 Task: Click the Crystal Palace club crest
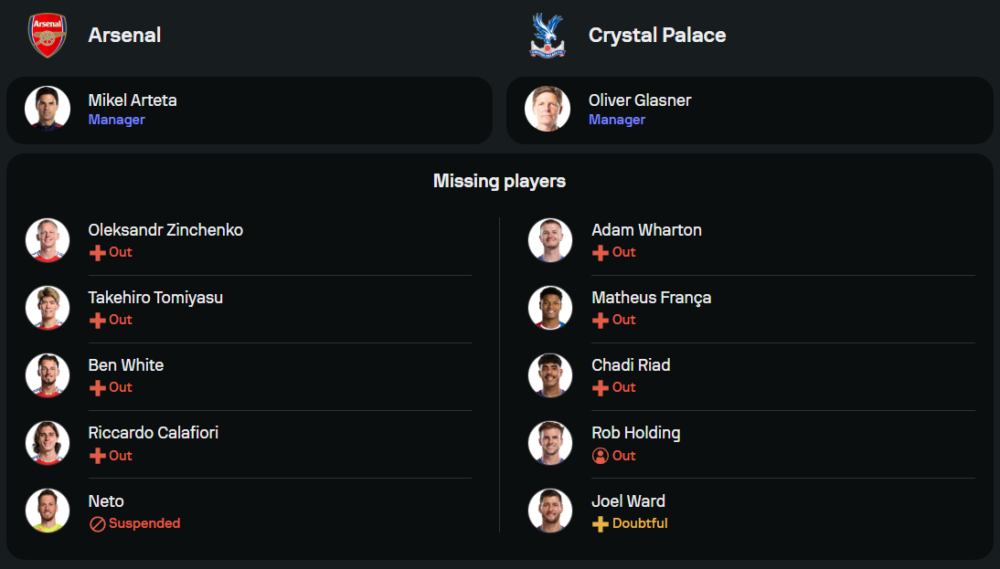(x=547, y=35)
